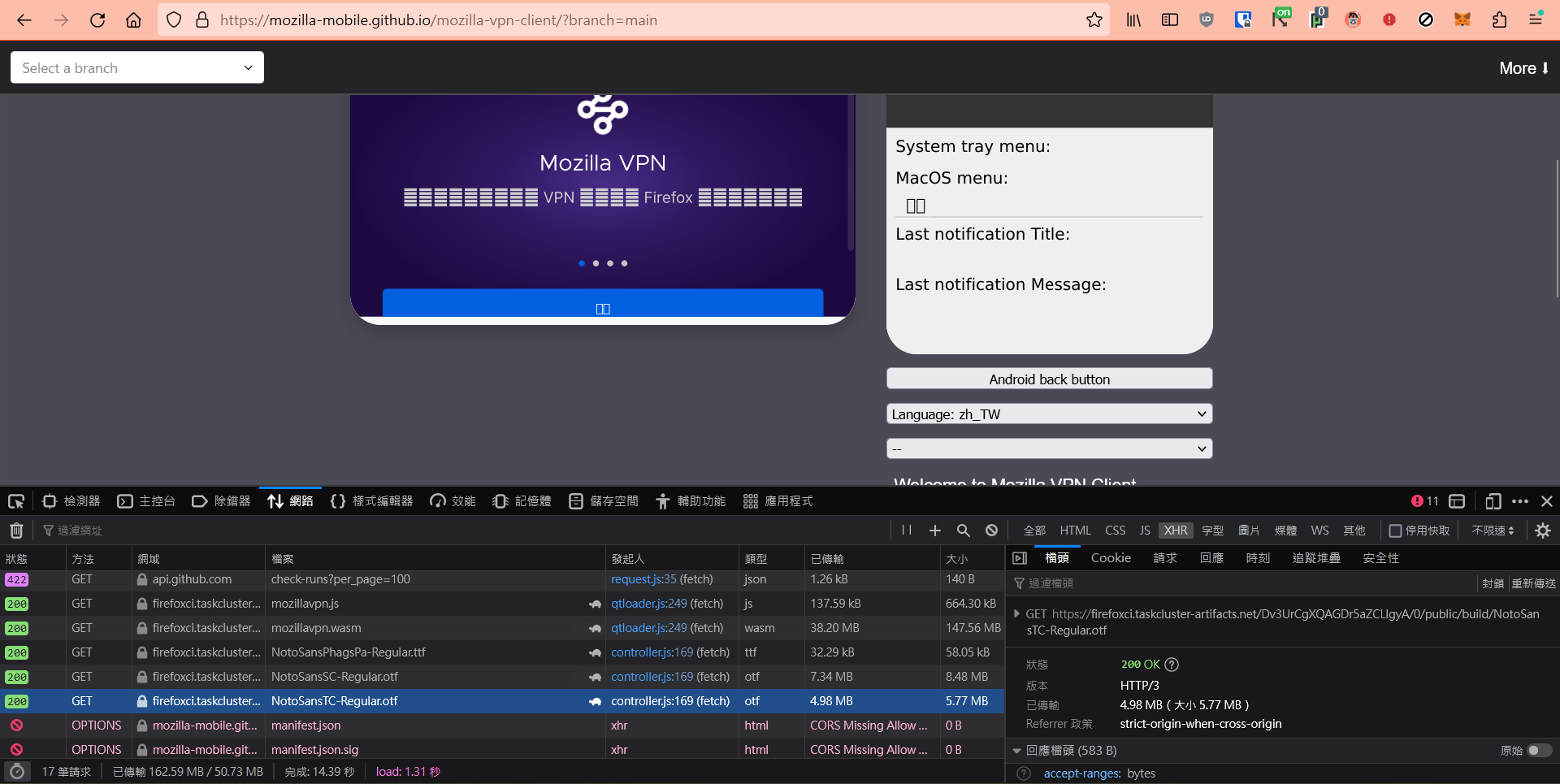
Task: Toggle sidebar view icon
Action: [1170, 20]
